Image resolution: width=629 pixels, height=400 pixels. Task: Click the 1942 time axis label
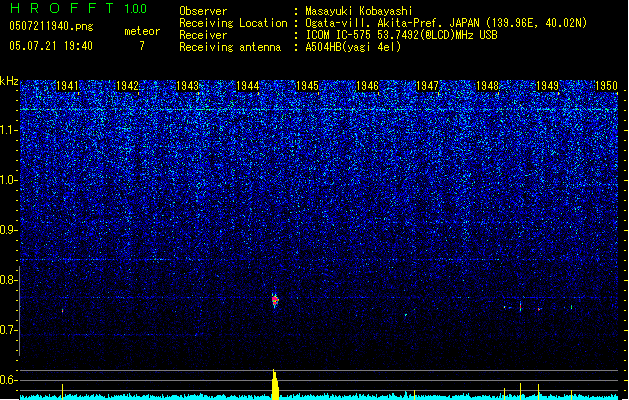pos(127,86)
